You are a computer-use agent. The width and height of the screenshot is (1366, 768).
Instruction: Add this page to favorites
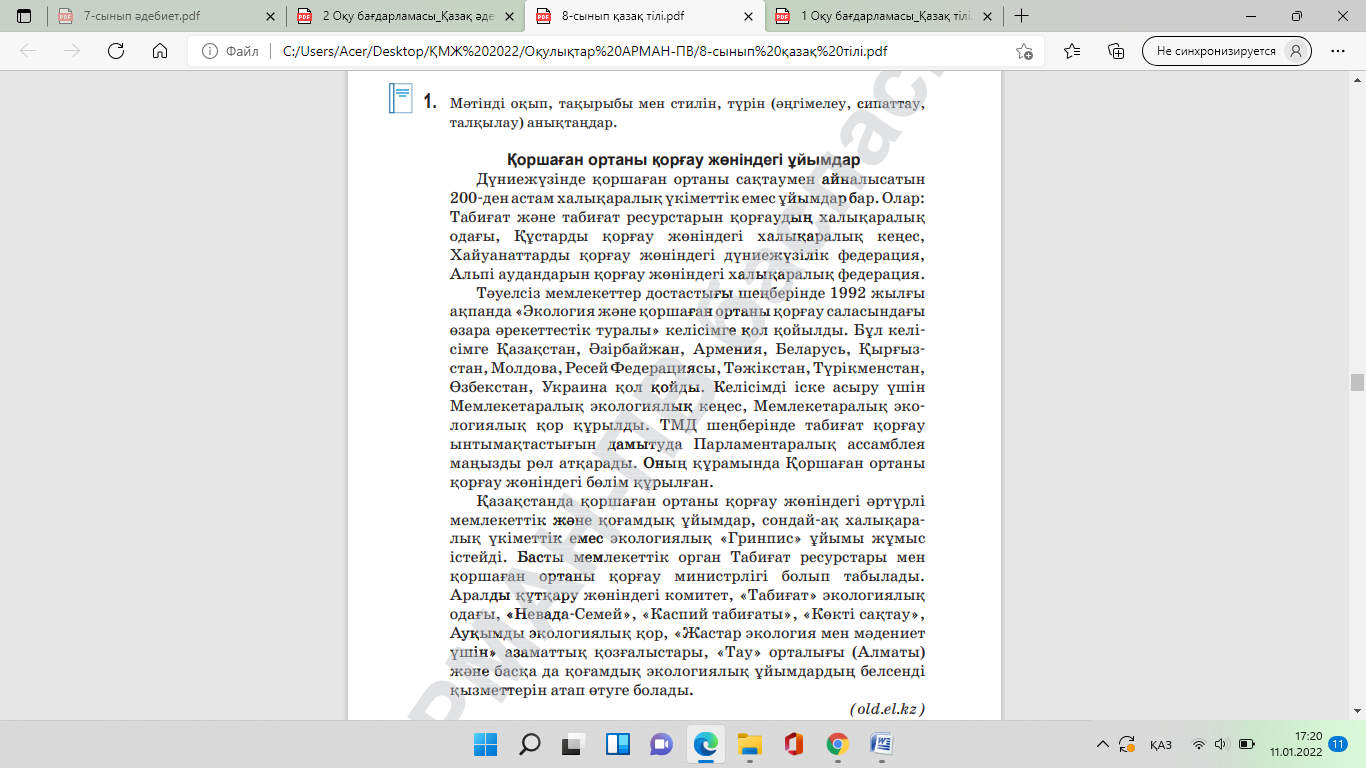pyautogui.click(x=1024, y=51)
